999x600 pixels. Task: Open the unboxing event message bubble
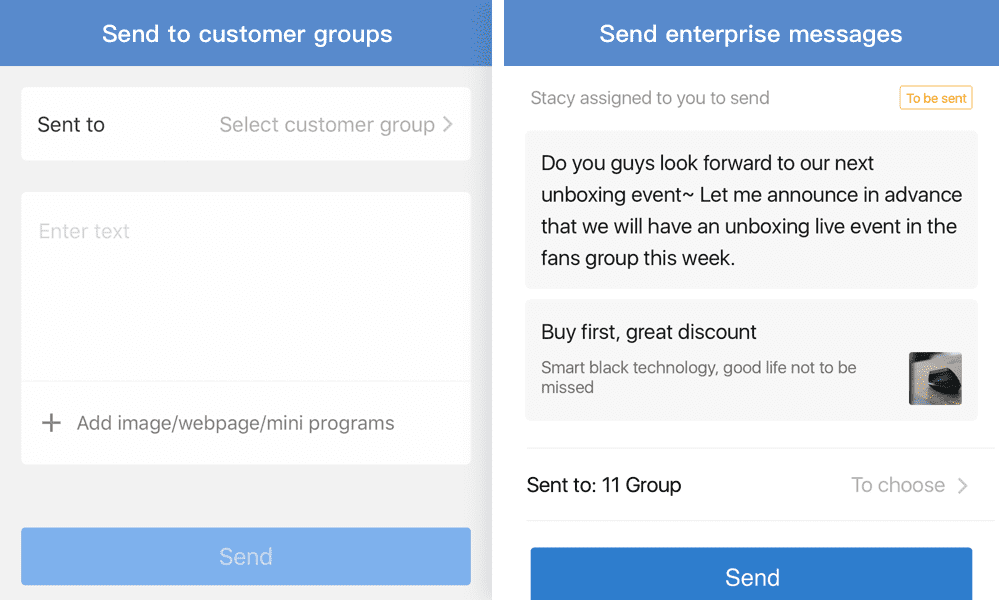[751, 210]
